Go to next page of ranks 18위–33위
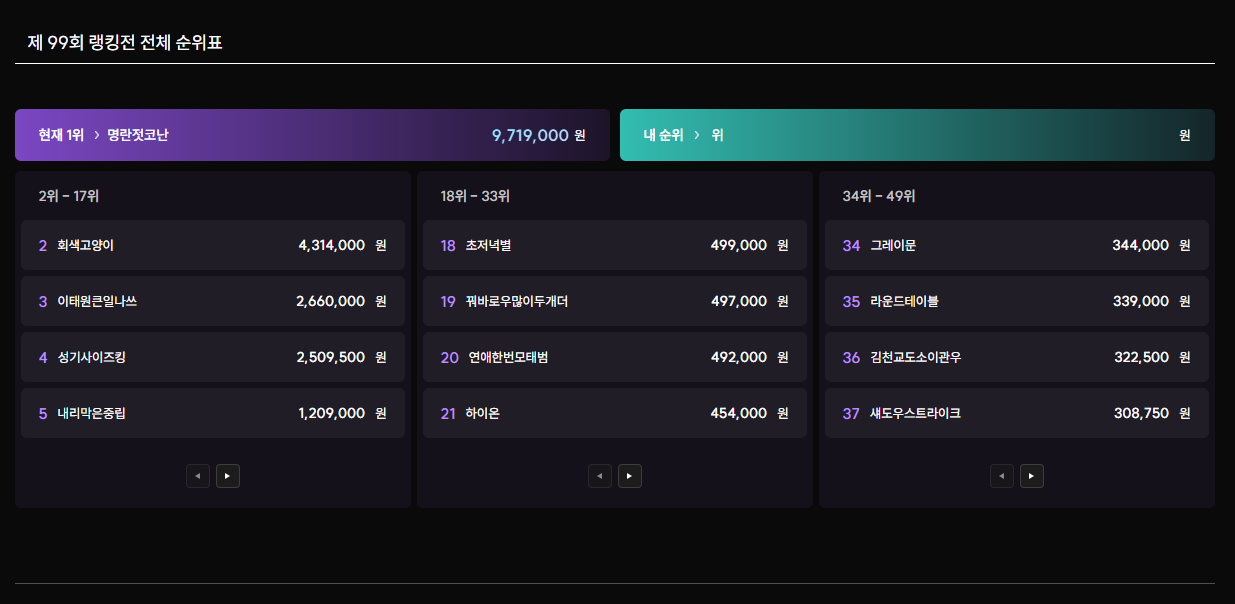This screenshot has height=604, width=1235. click(629, 476)
